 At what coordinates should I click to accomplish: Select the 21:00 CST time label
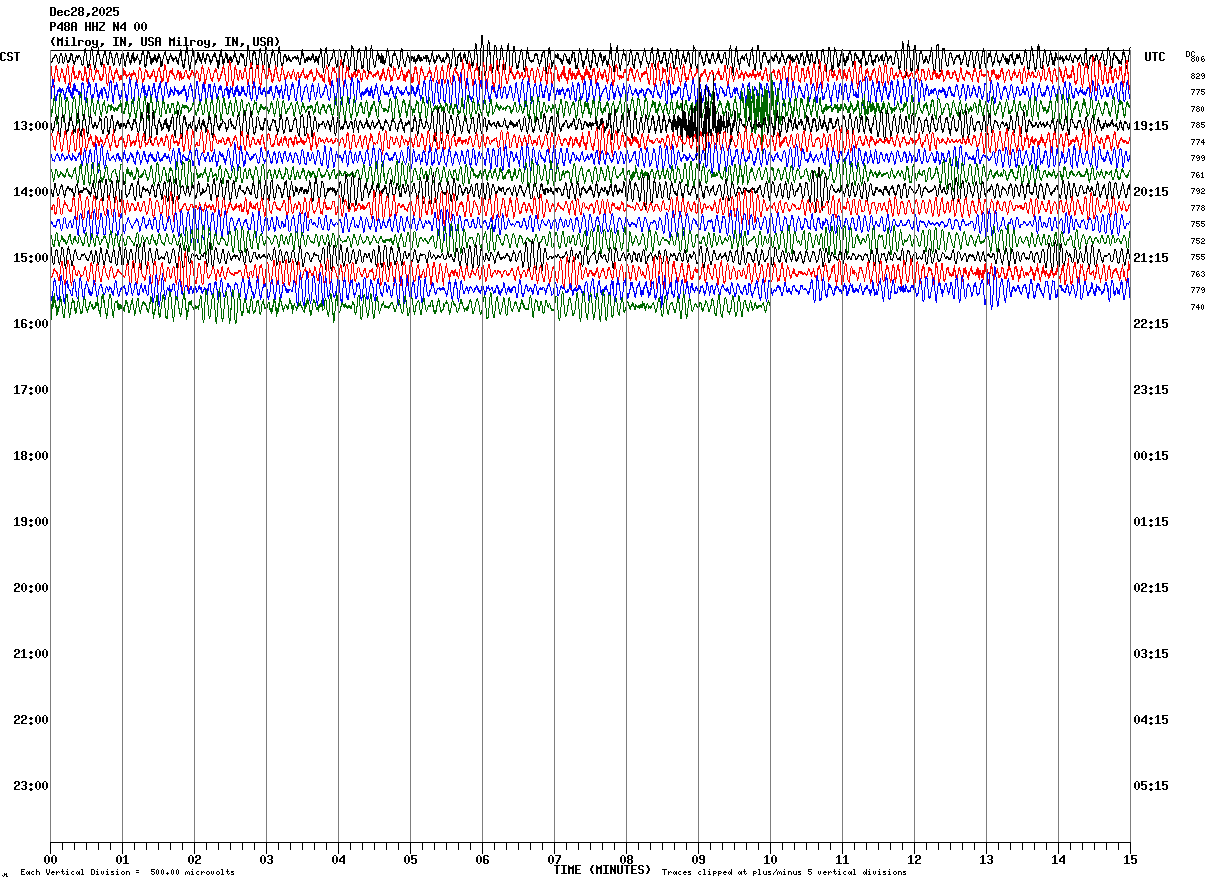[x=31, y=654]
